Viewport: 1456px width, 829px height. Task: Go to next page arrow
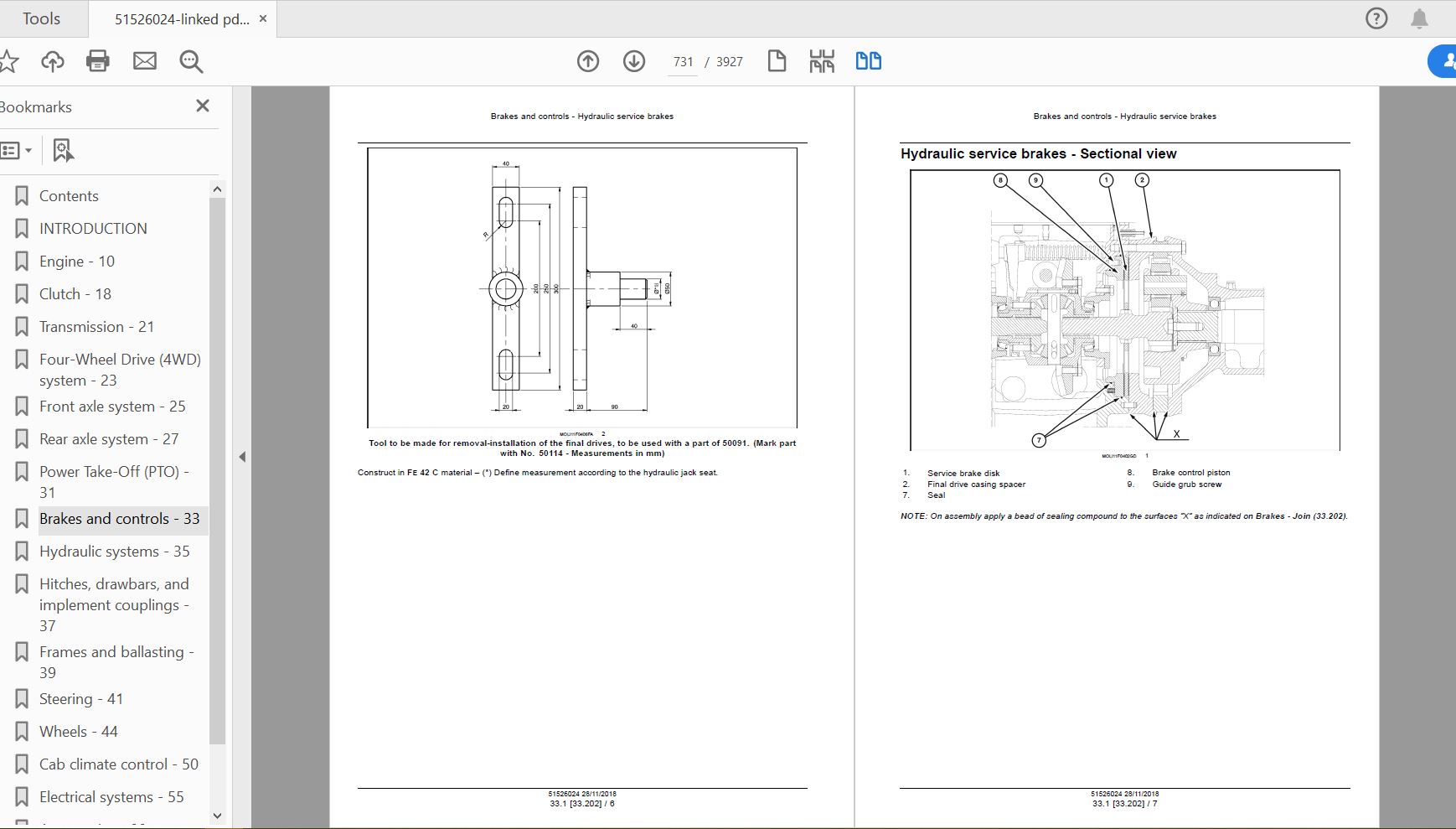(x=634, y=61)
